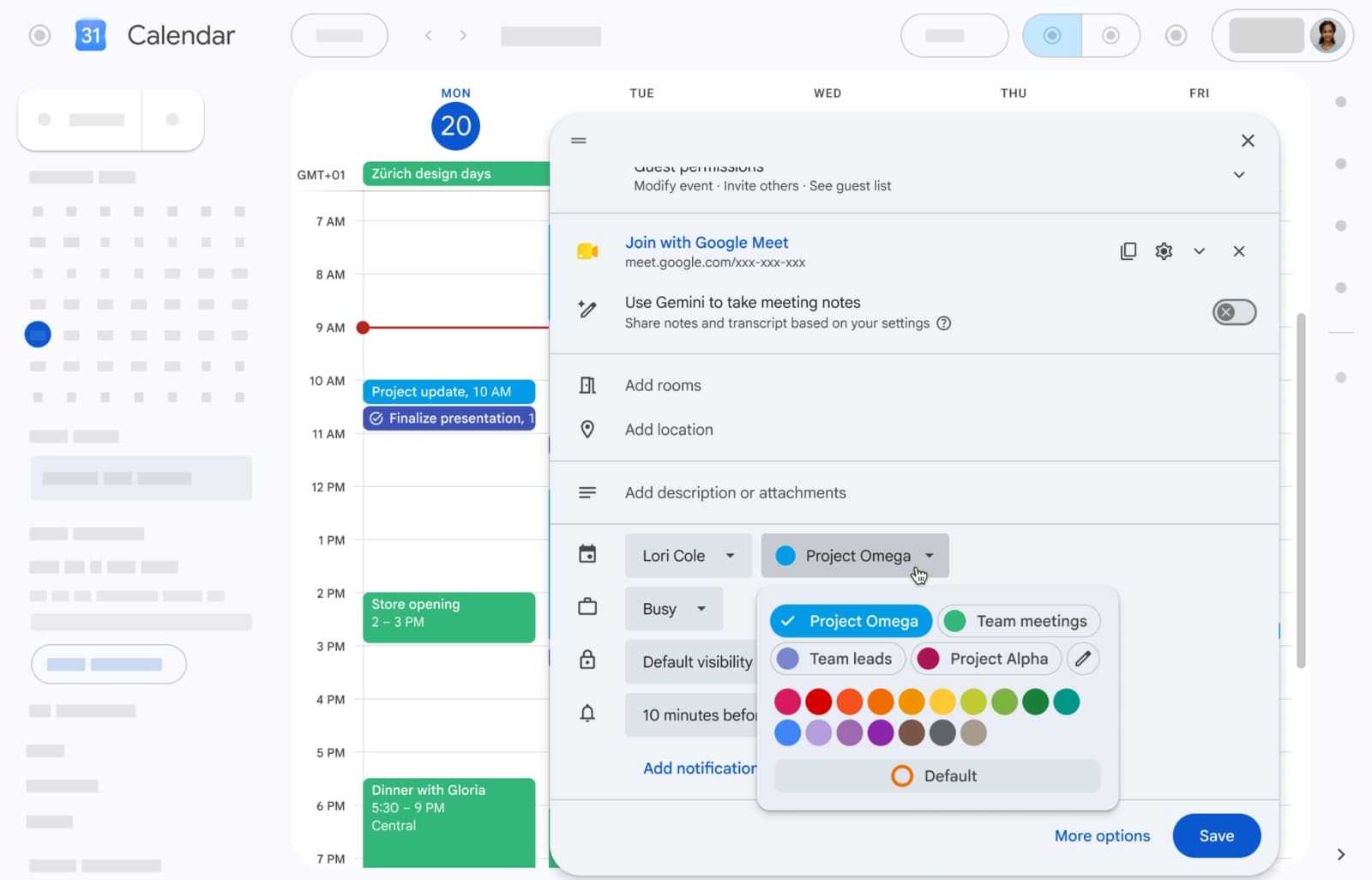Screen dimensions: 1372x880
Task: Copy the Google Meet link
Action: (1128, 251)
